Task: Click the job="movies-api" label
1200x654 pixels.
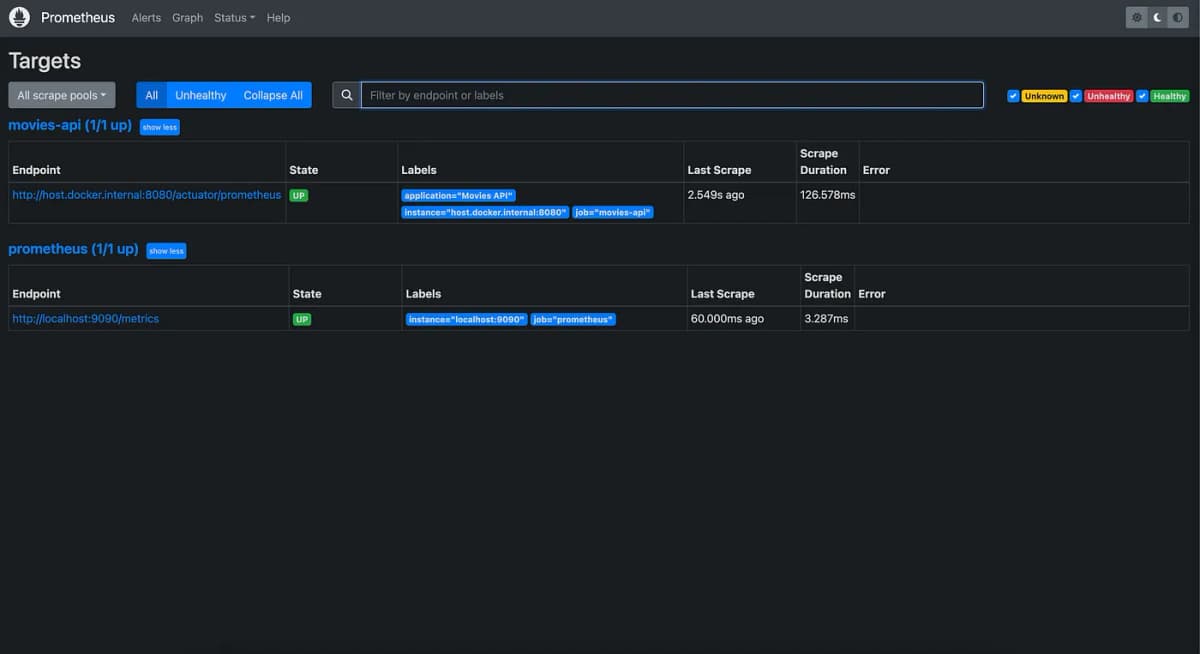Action: pyautogui.click(x=613, y=213)
